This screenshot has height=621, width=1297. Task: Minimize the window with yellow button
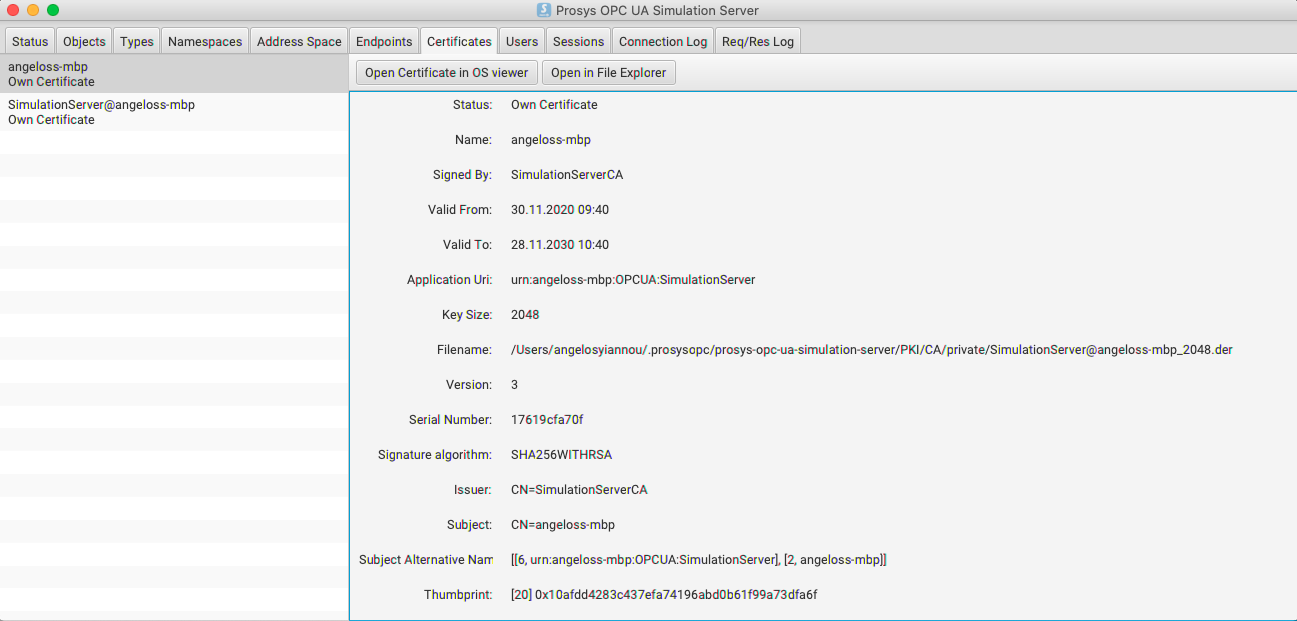click(x=33, y=10)
